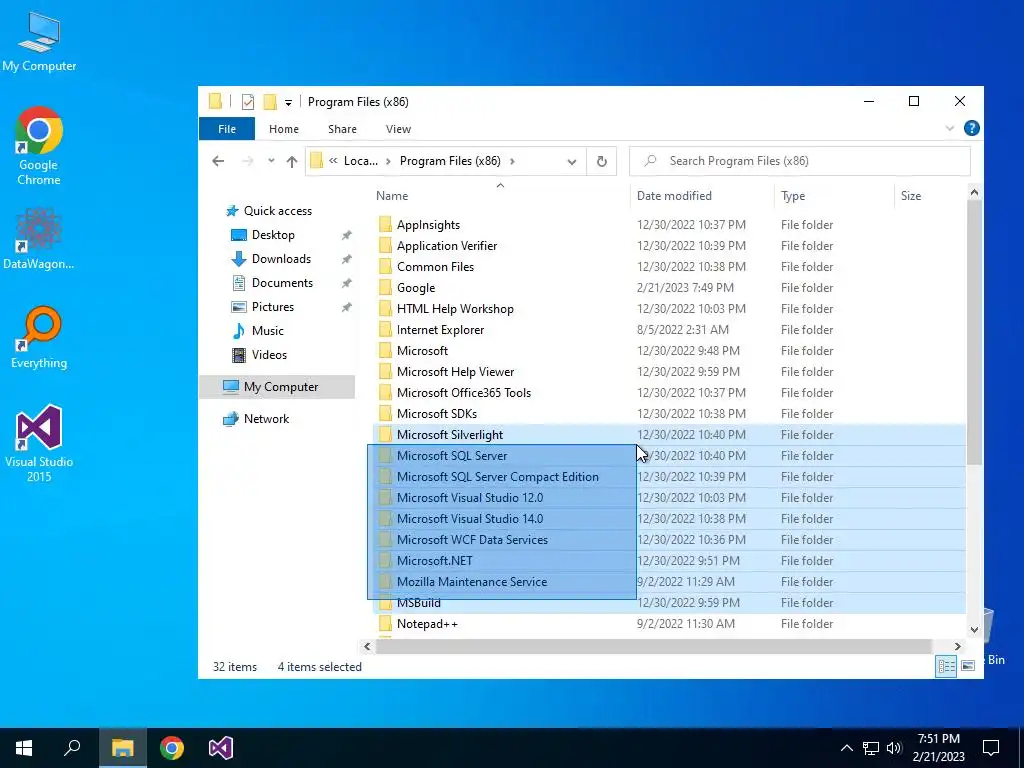1024x768 pixels.
Task: Click File Explorer on the taskbar
Action: tap(122, 748)
